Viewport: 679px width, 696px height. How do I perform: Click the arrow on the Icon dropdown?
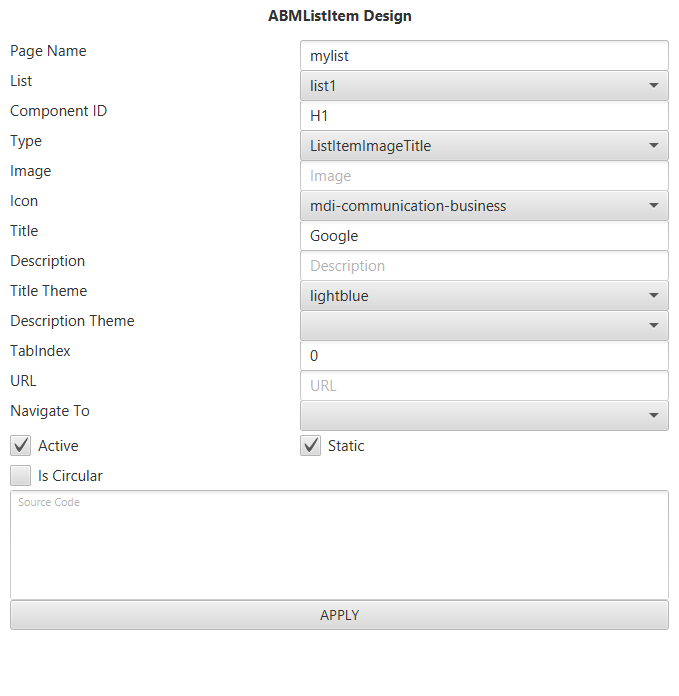point(654,206)
